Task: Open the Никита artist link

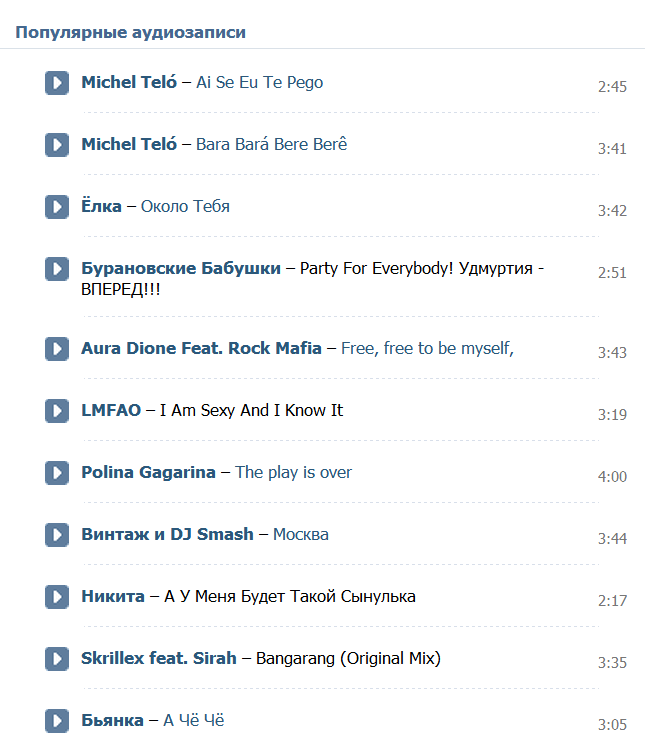Action: click(x=113, y=596)
